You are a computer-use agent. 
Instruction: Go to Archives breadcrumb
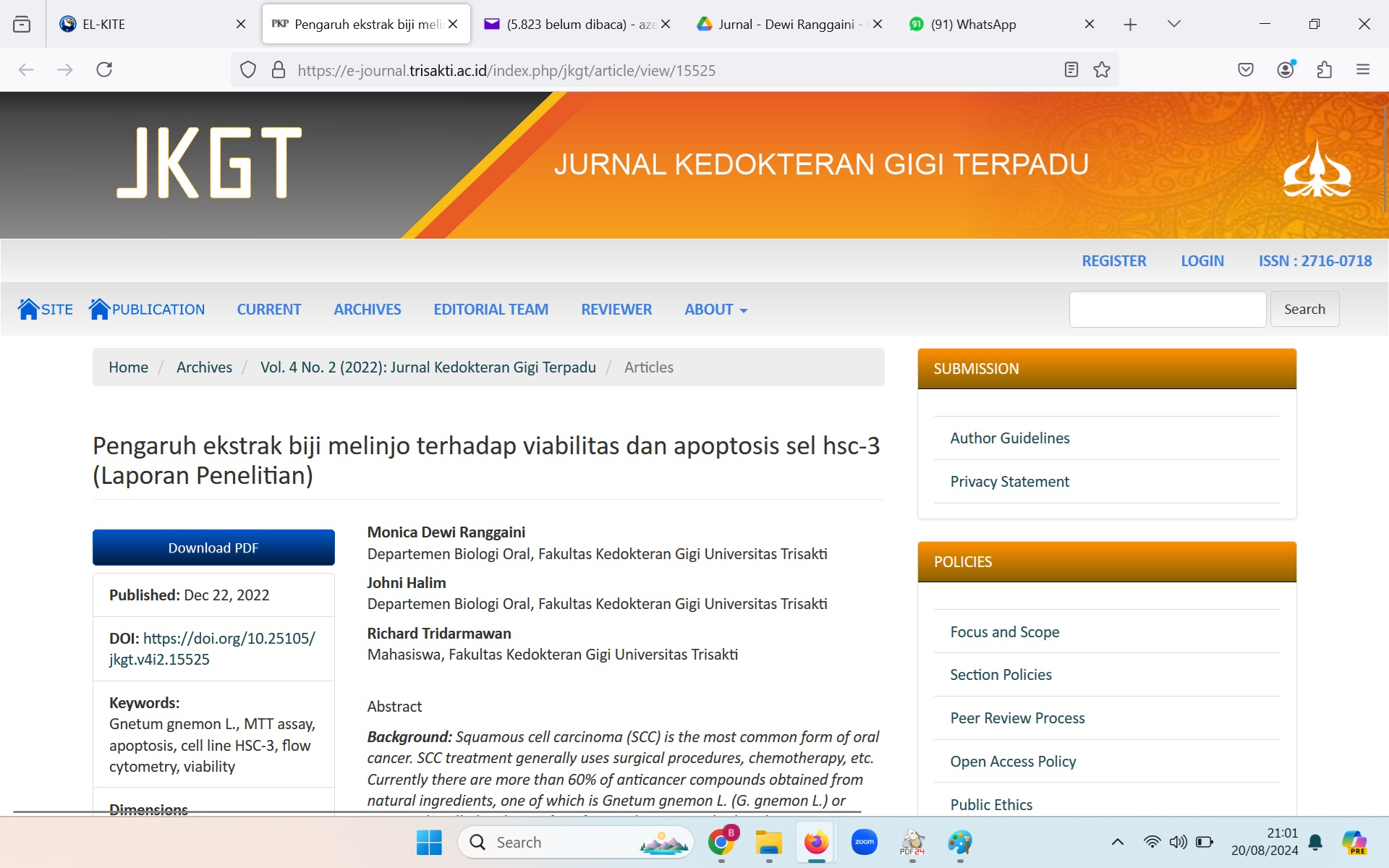coord(205,367)
